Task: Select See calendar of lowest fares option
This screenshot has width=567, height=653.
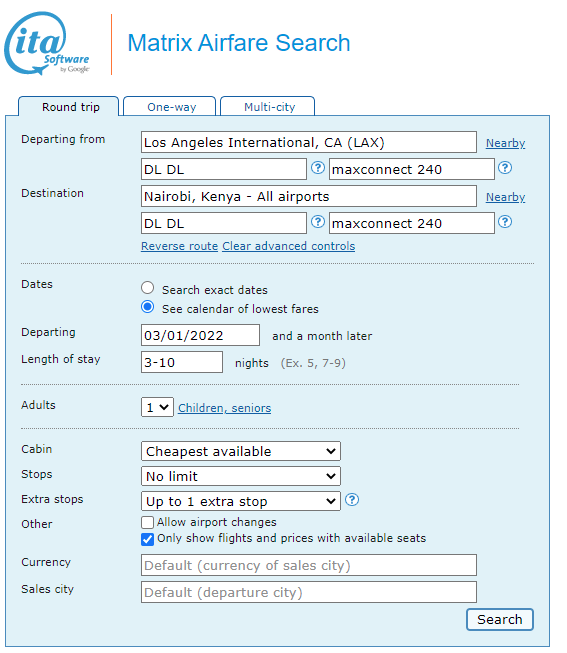Action: (x=147, y=307)
